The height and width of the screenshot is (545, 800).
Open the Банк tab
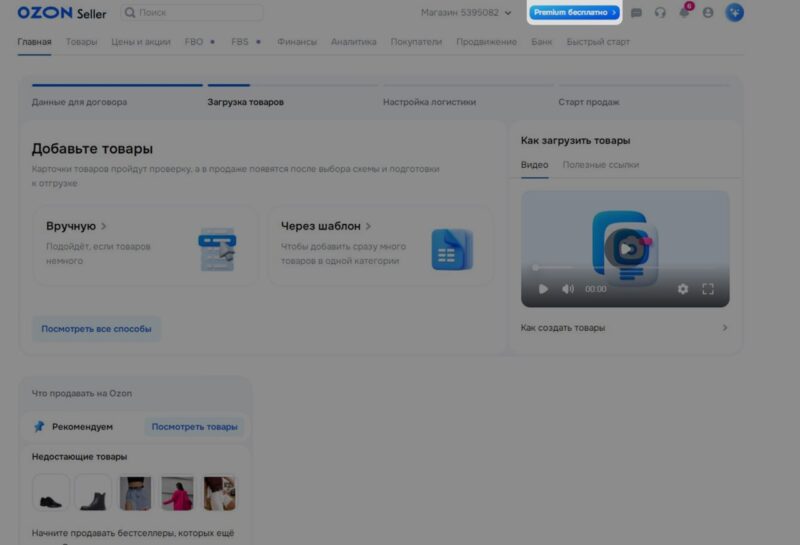[541, 42]
